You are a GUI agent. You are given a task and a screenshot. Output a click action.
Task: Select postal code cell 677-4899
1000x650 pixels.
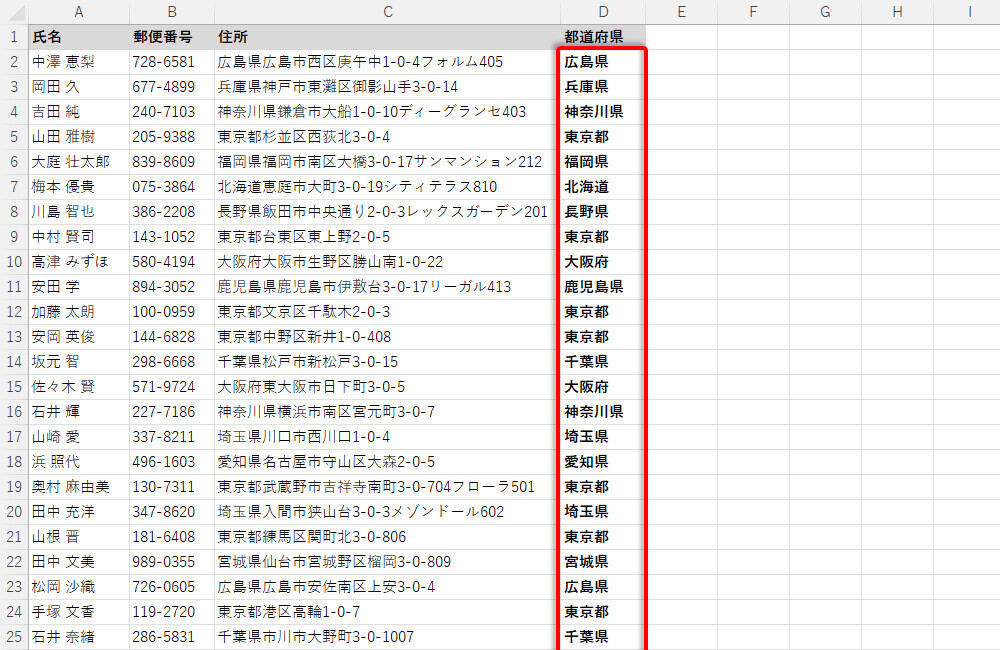click(171, 87)
